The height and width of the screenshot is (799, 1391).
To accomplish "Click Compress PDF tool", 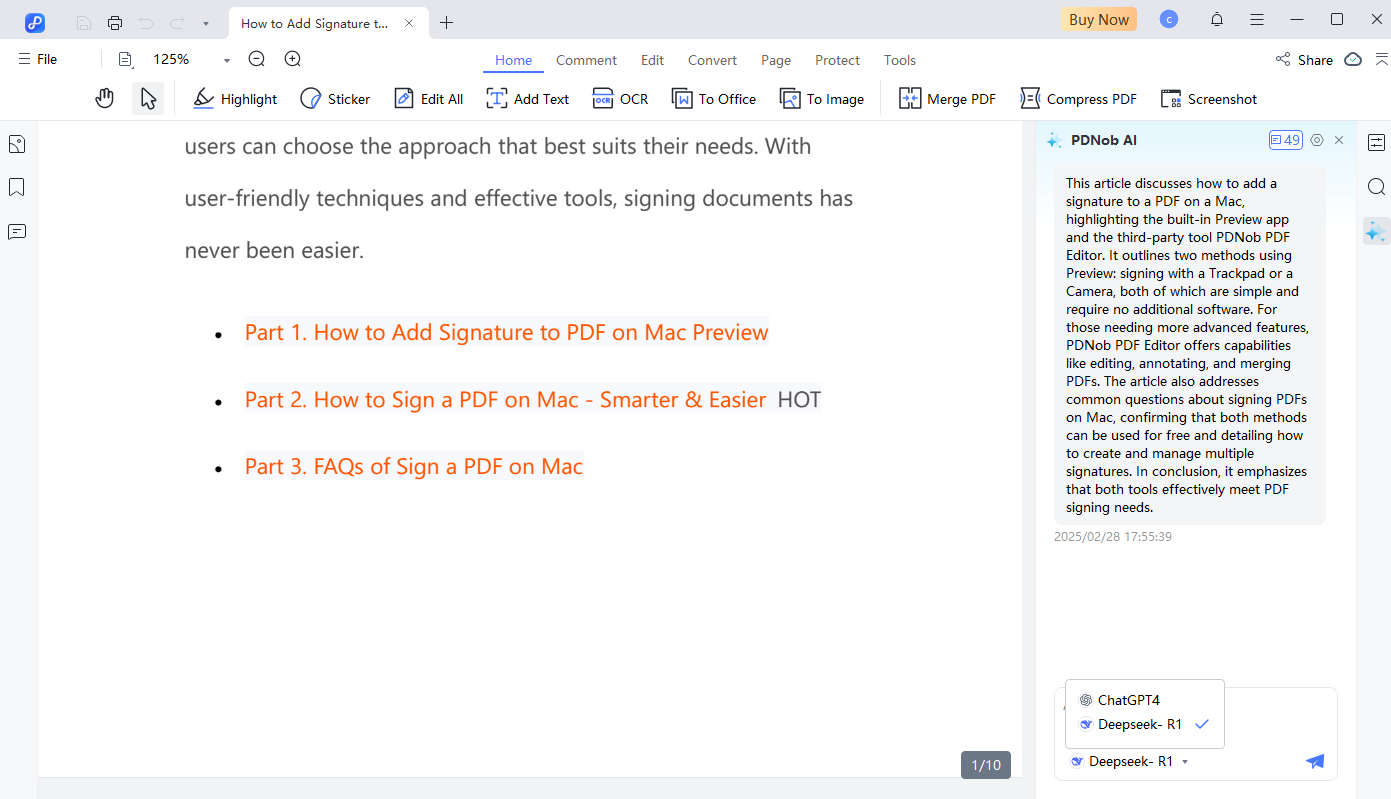I will pyautogui.click(x=1078, y=99).
